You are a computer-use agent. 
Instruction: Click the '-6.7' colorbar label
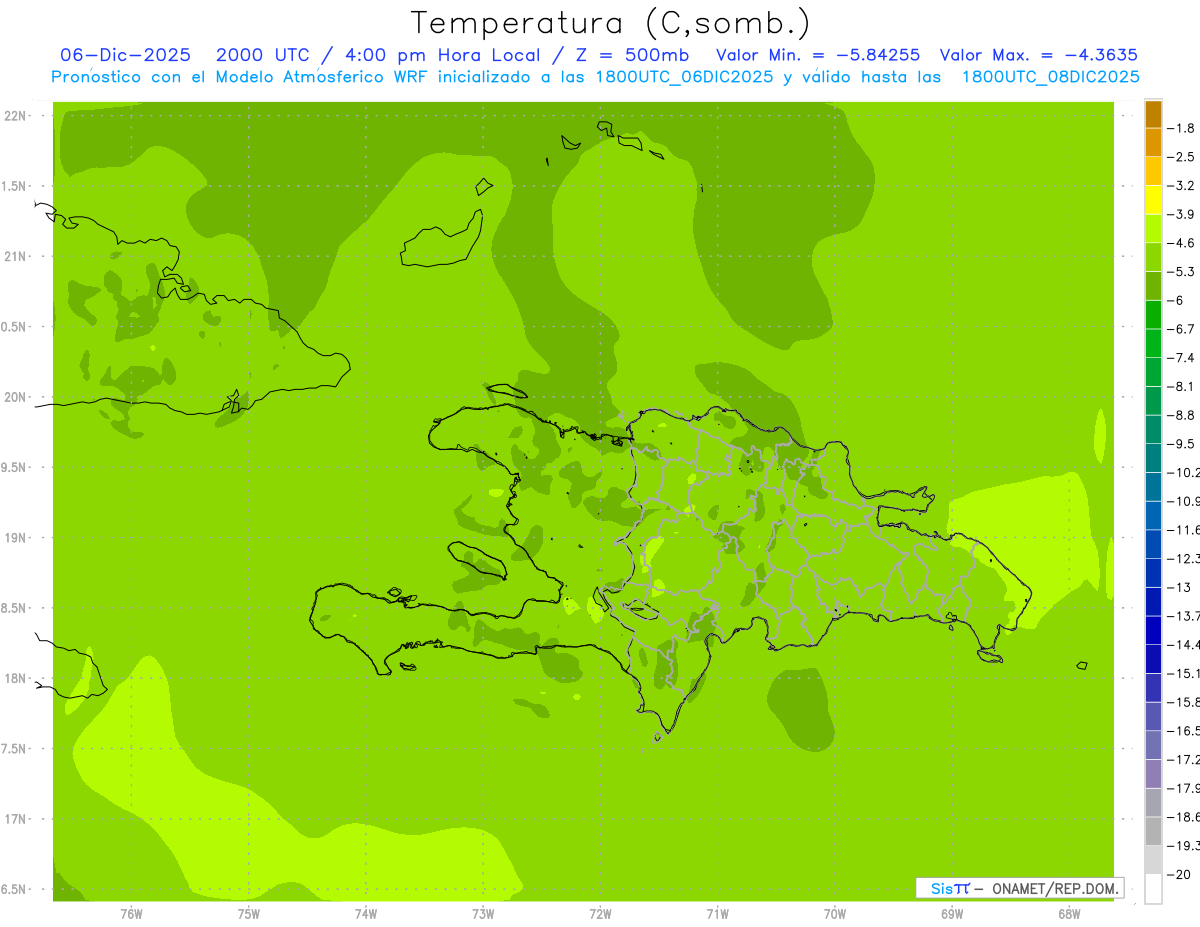(1181, 329)
